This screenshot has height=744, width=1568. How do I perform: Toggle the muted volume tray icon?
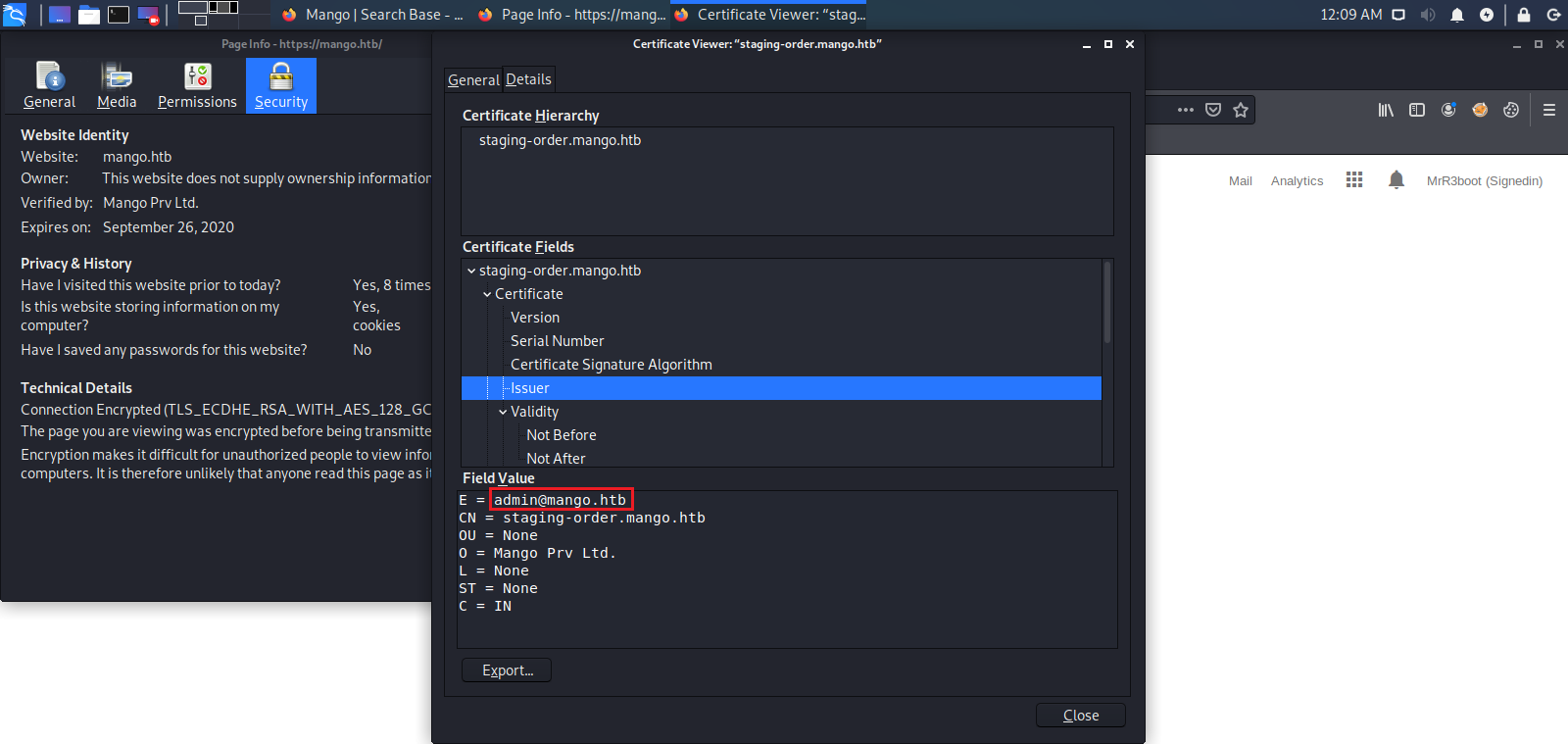coord(1428,15)
